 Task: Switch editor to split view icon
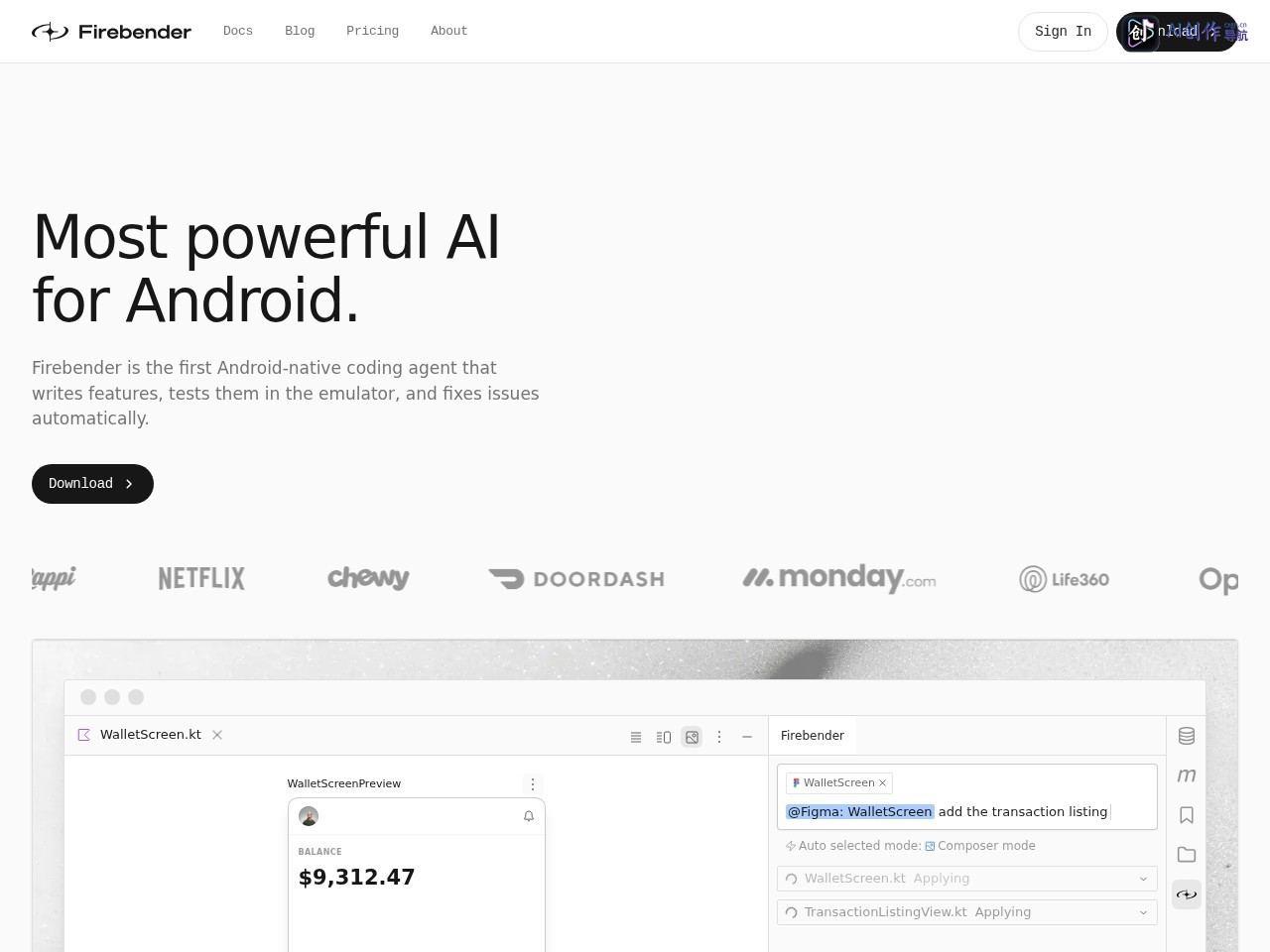(664, 737)
